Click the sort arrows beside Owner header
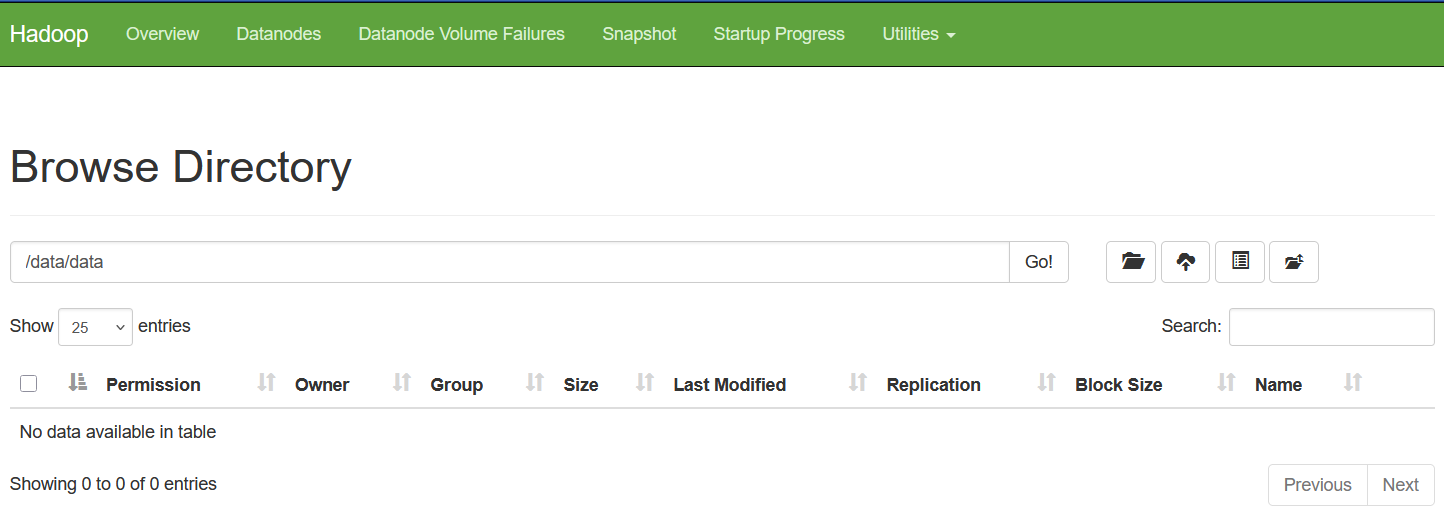This screenshot has width=1444, height=517. [402, 383]
